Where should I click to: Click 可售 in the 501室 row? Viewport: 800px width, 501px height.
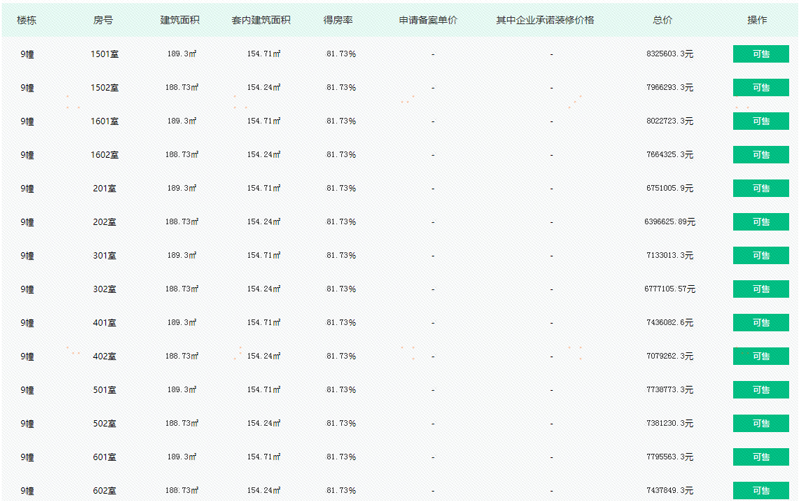[760, 390]
